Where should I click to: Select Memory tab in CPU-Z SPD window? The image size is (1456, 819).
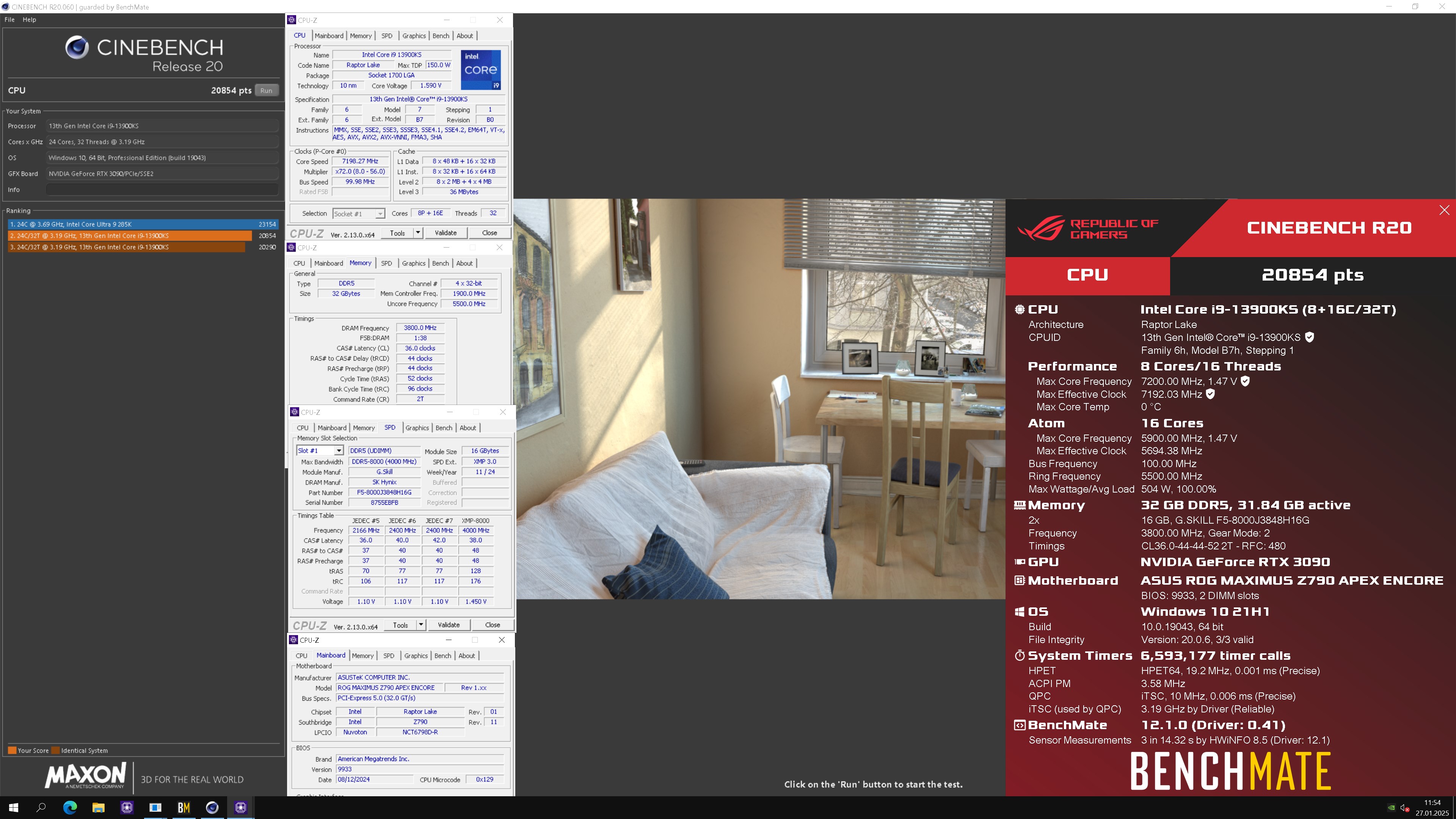pyautogui.click(x=364, y=428)
